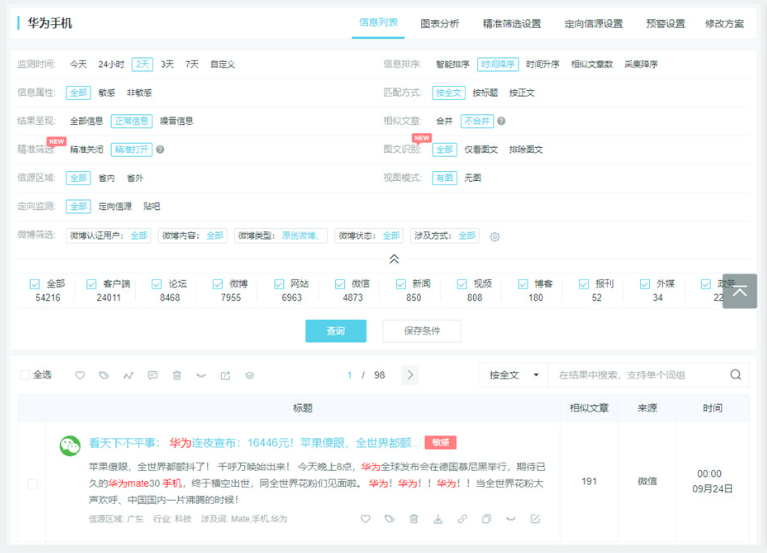Click the search magnifier icon in results box
Image resolution: width=767 pixels, height=553 pixels.
click(735, 375)
